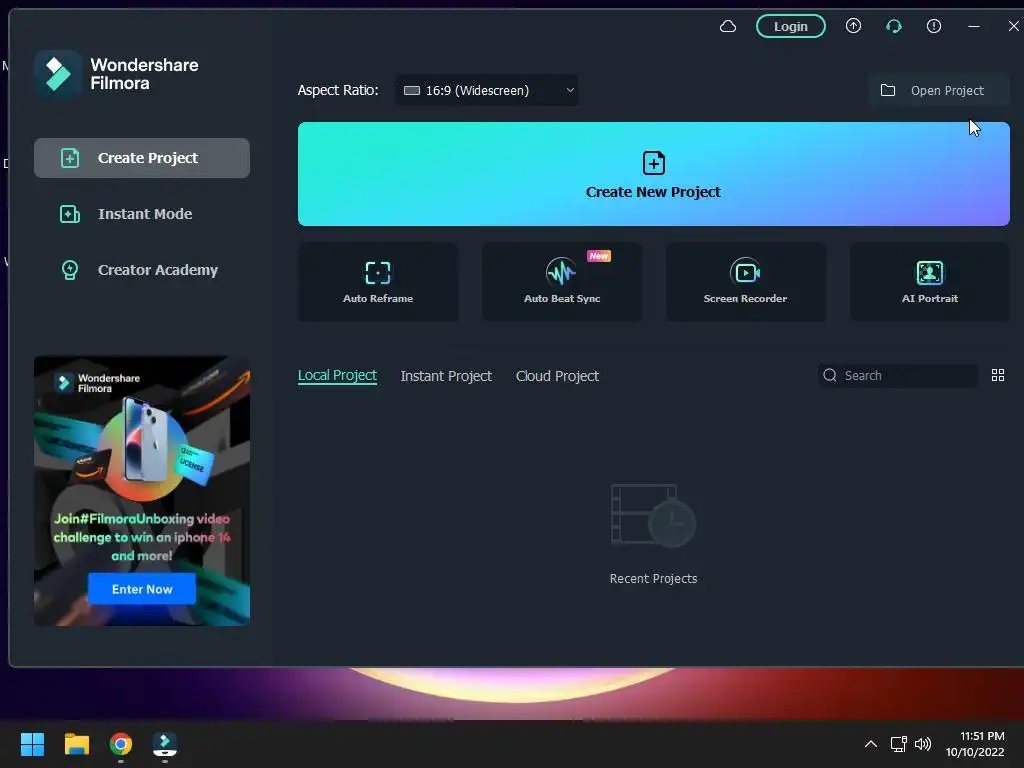1024x768 pixels.
Task: Click the Instant Mode sidebar icon
Action: pyautogui.click(x=70, y=214)
